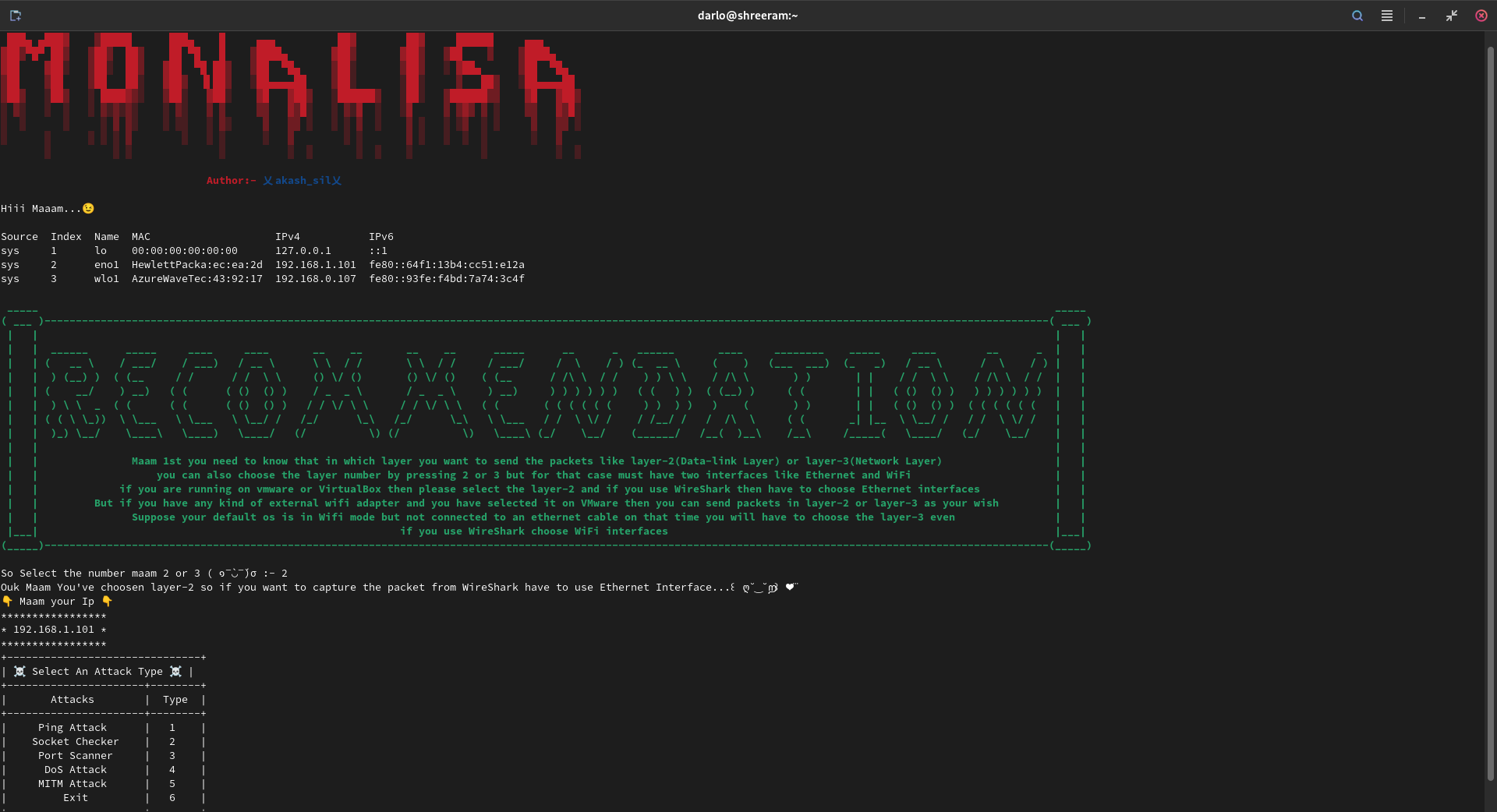This screenshot has height=812, width=1497.
Task: Click the wlo1 interface name
Action: click(x=106, y=279)
